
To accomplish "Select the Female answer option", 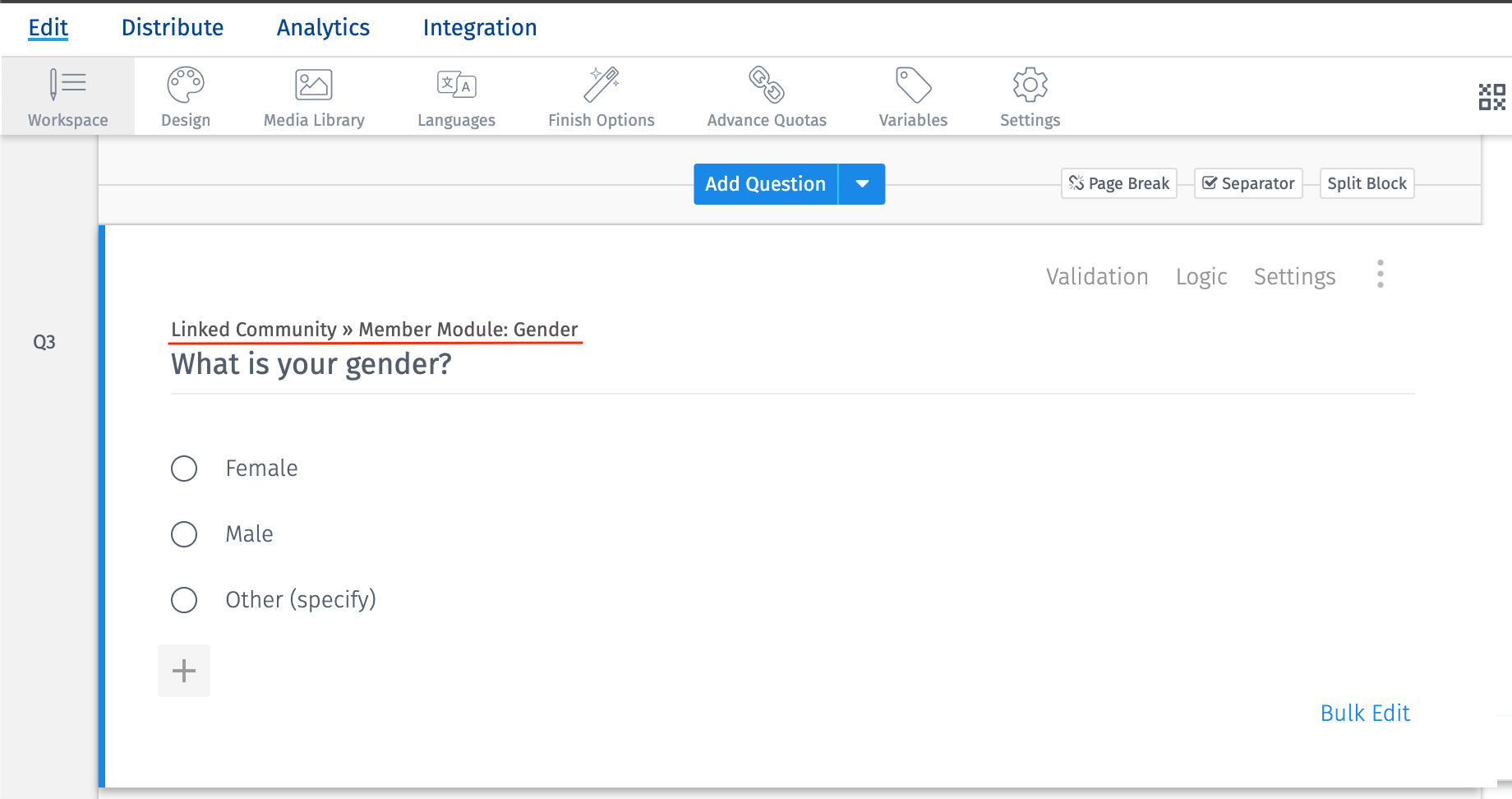I will pyautogui.click(x=184, y=468).
